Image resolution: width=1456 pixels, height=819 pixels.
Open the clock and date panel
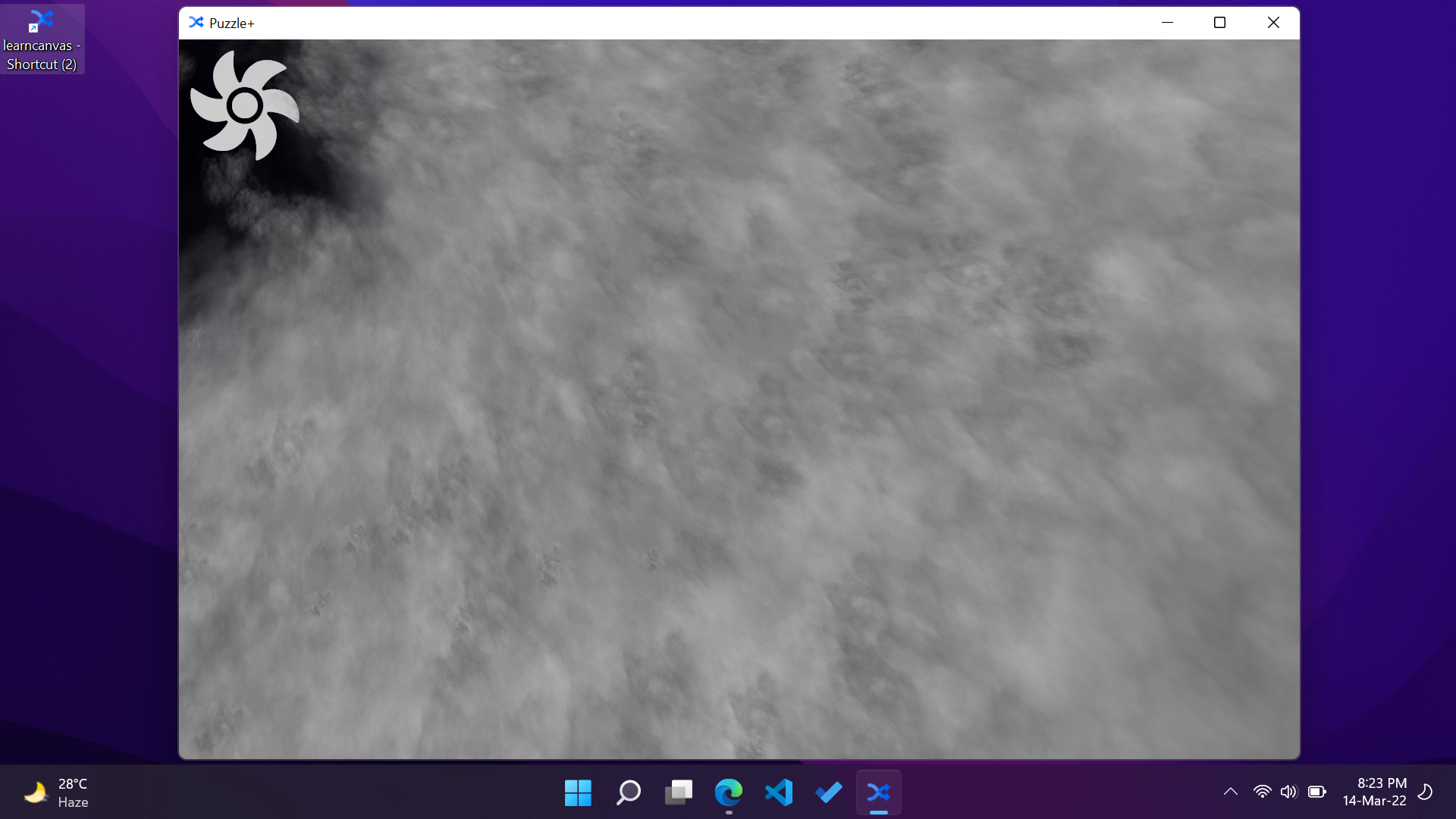1374,792
